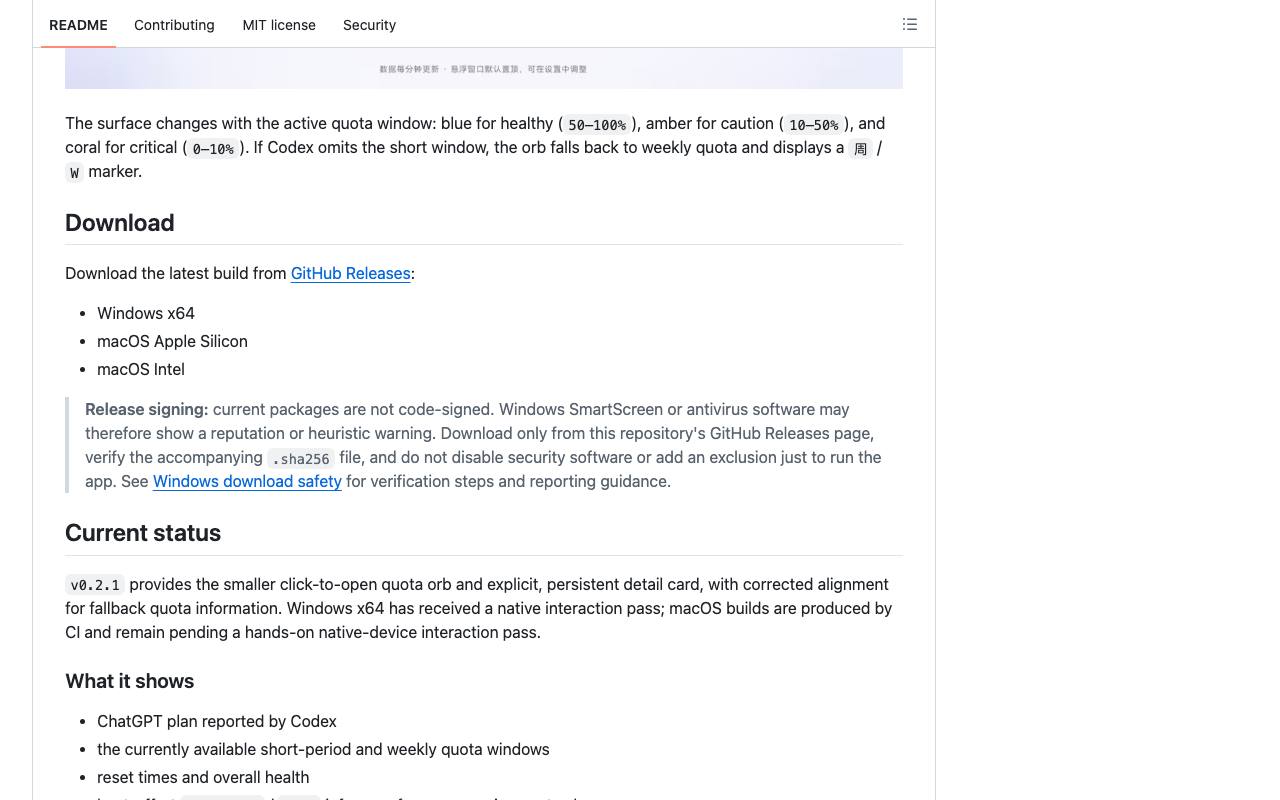Click the bold Release signing label

tap(147, 409)
